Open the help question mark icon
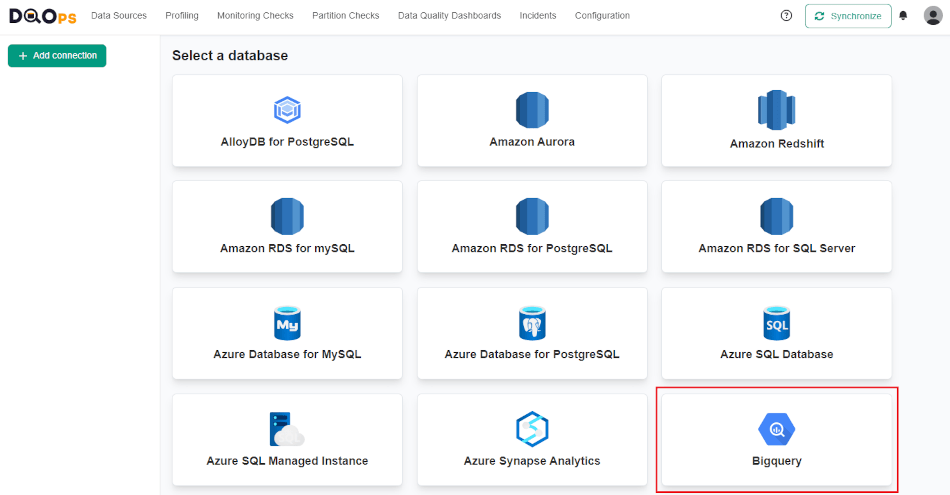This screenshot has height=495, width=950. coord(786,16)
